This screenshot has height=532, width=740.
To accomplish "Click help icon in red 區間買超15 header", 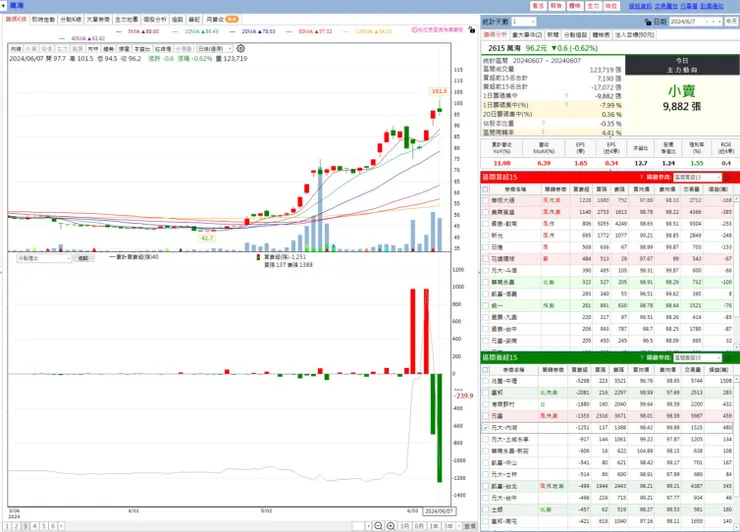I will click(641, 177).
